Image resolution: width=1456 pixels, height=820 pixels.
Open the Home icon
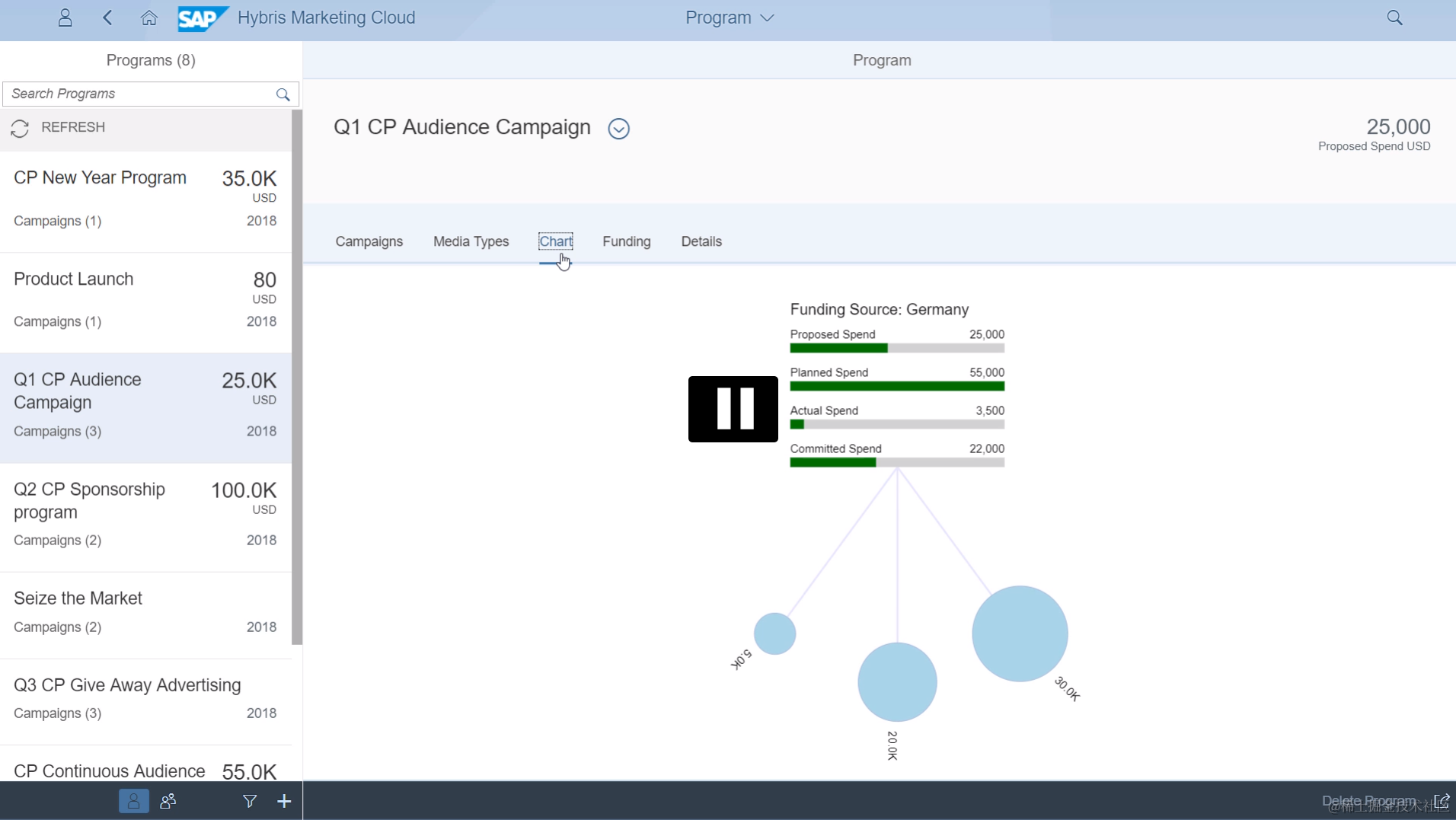(x=148, y=18)
